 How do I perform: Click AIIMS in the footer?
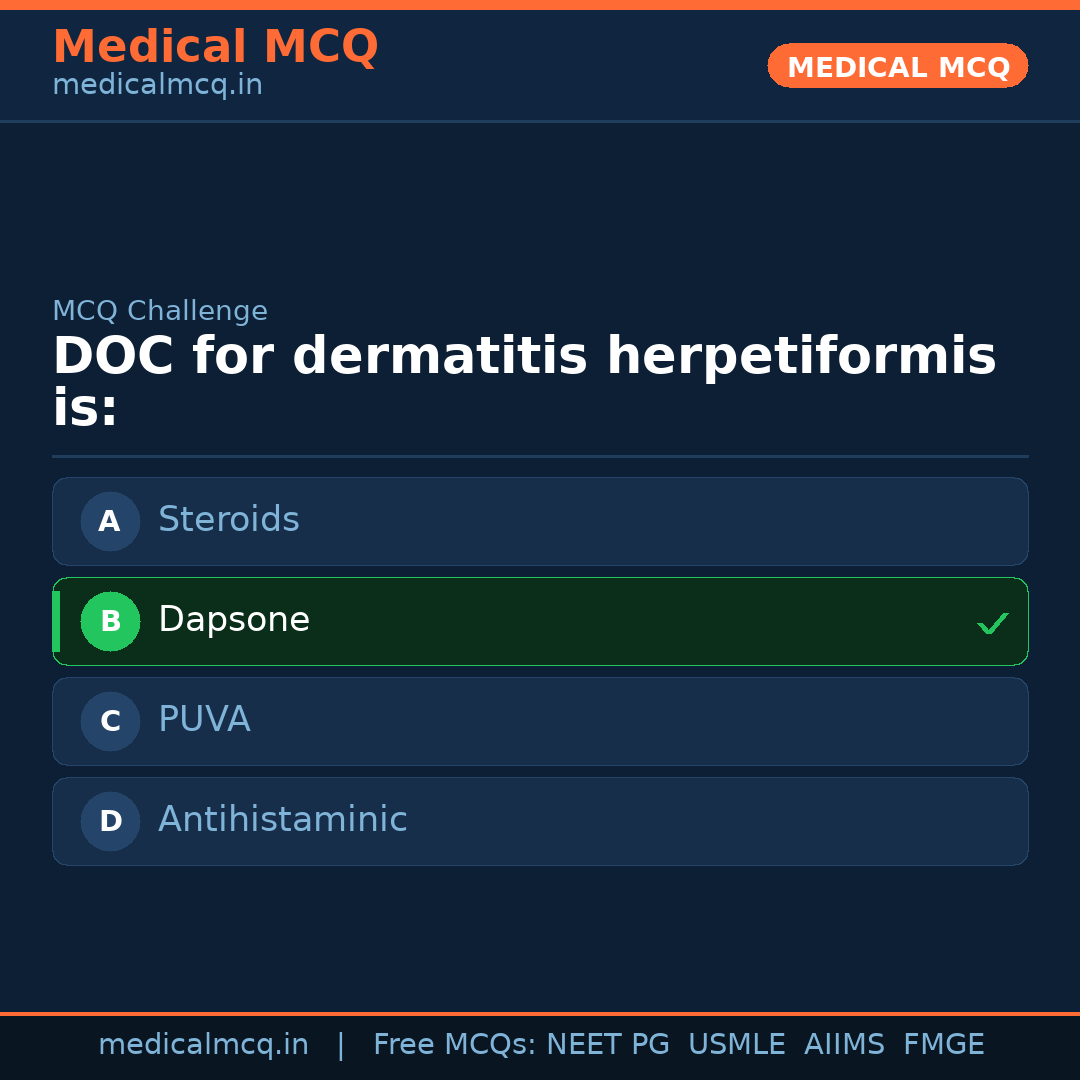844,1045
